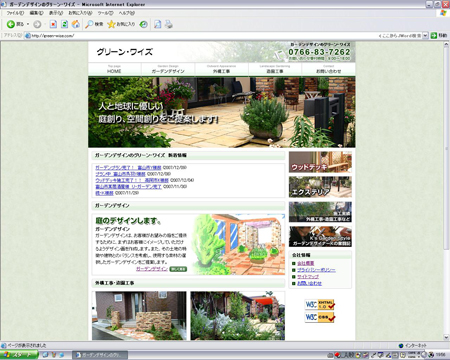Go to the browser Home page icon
The height and width of the screenshot is (360, 450).
point(76,24)
